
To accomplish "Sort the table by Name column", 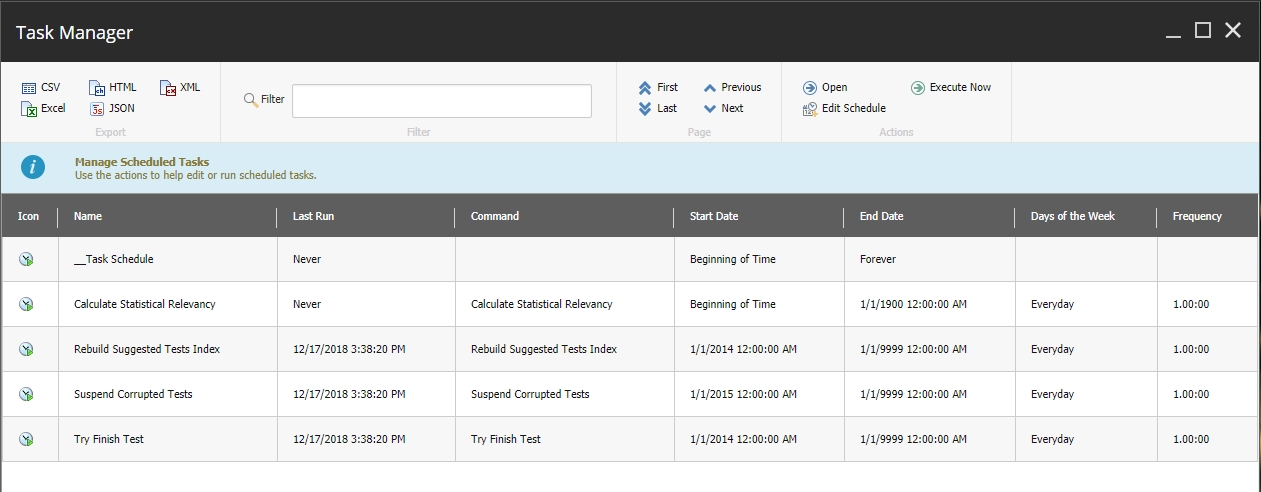I will (x=88, y=216).
